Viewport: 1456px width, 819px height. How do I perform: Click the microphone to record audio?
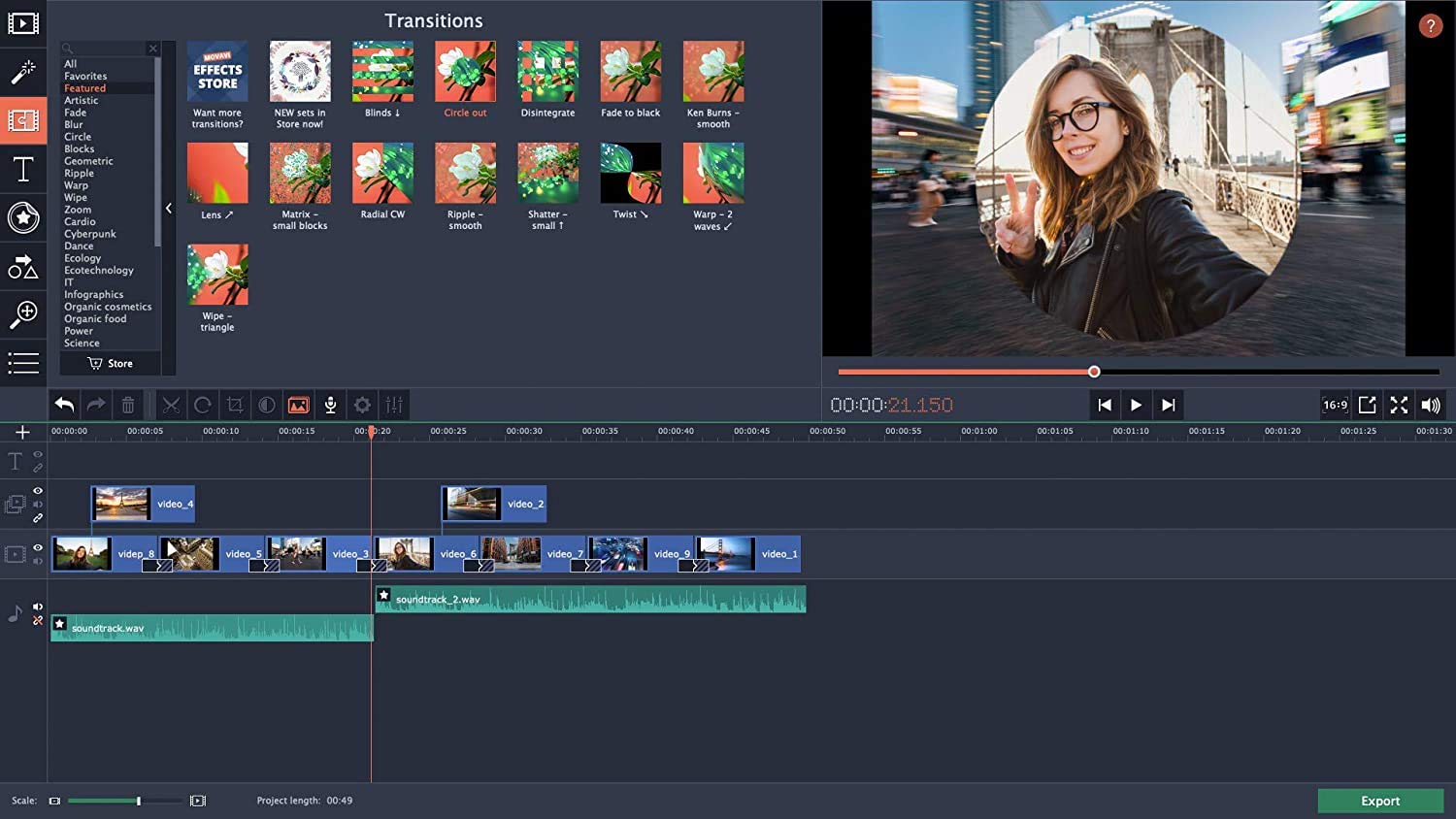tap(330, 405)
